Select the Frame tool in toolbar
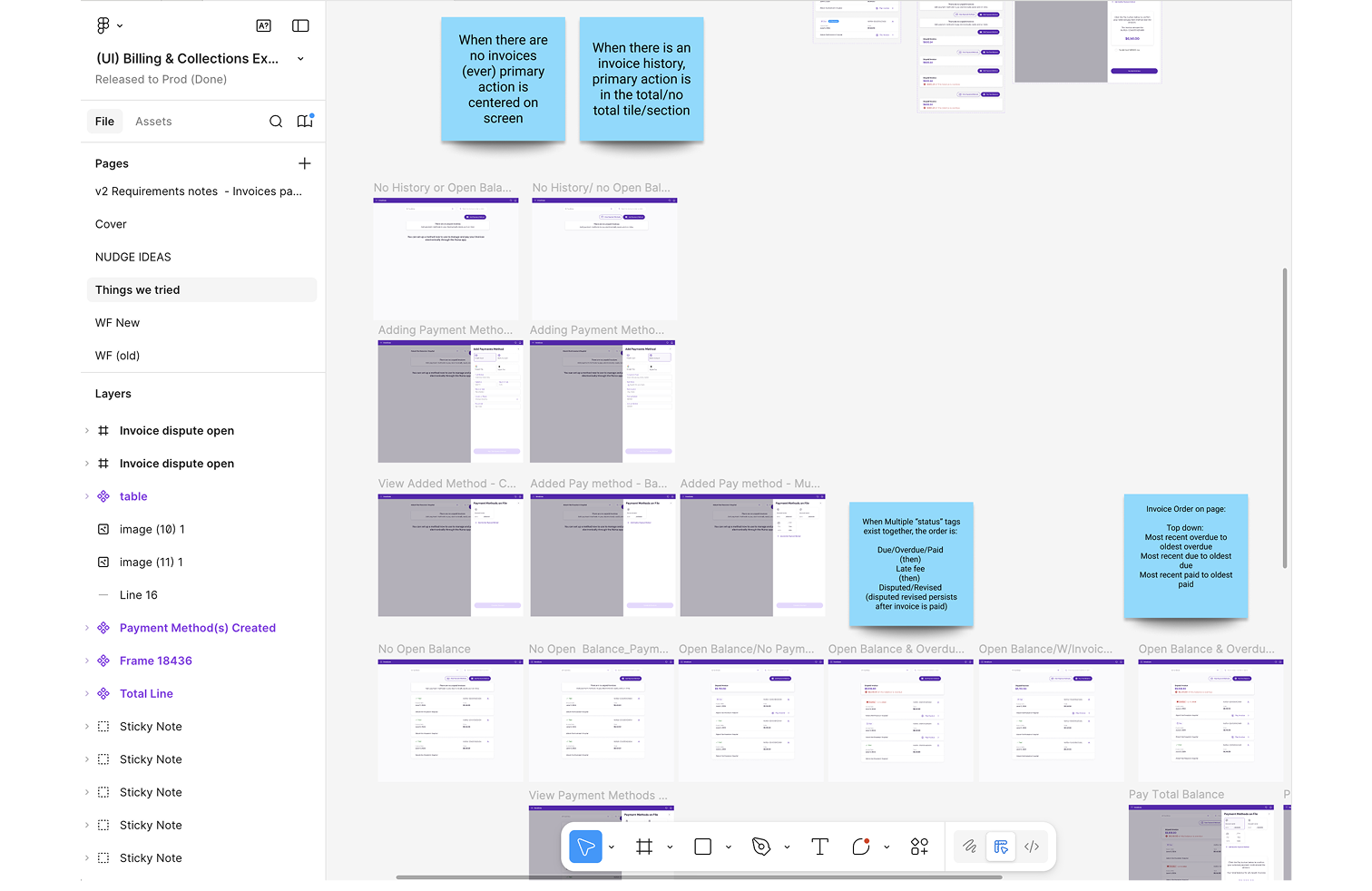 [644, 847]
